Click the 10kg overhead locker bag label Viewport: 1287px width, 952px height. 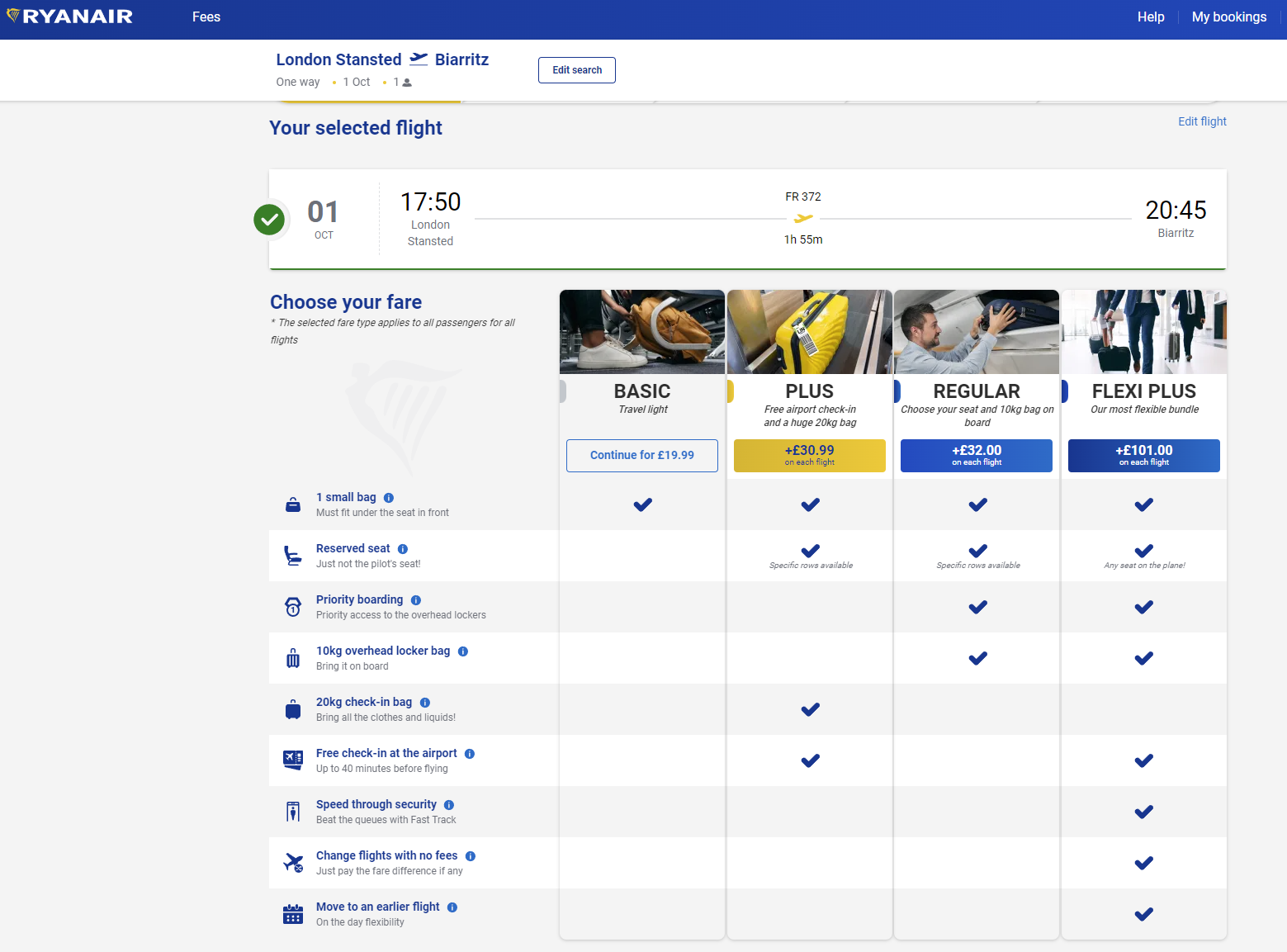click(383, 651)
